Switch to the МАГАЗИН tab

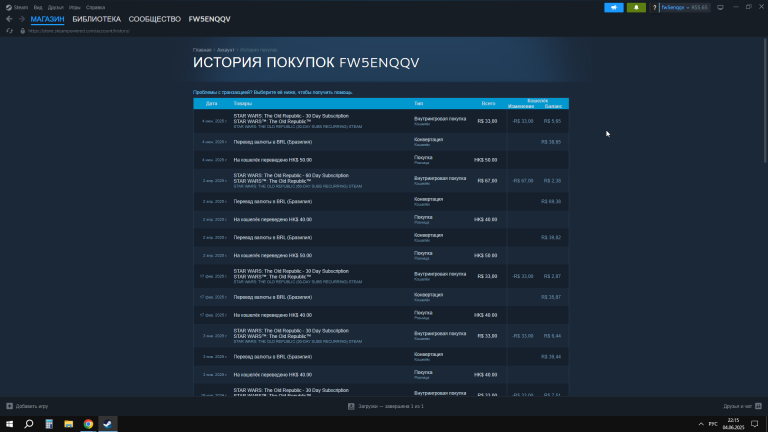pyautogui.click(x=48, y=19)
